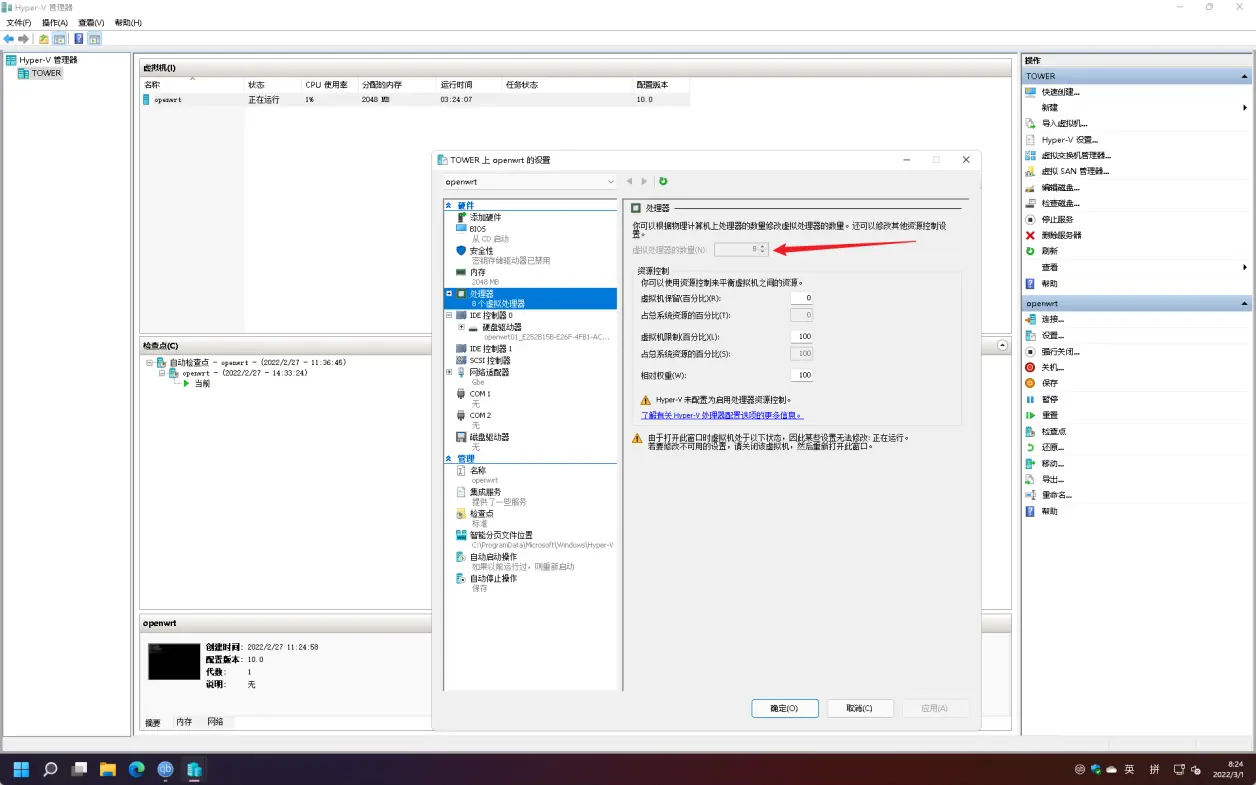Select the 安全性 shield item

click(482, 250)
